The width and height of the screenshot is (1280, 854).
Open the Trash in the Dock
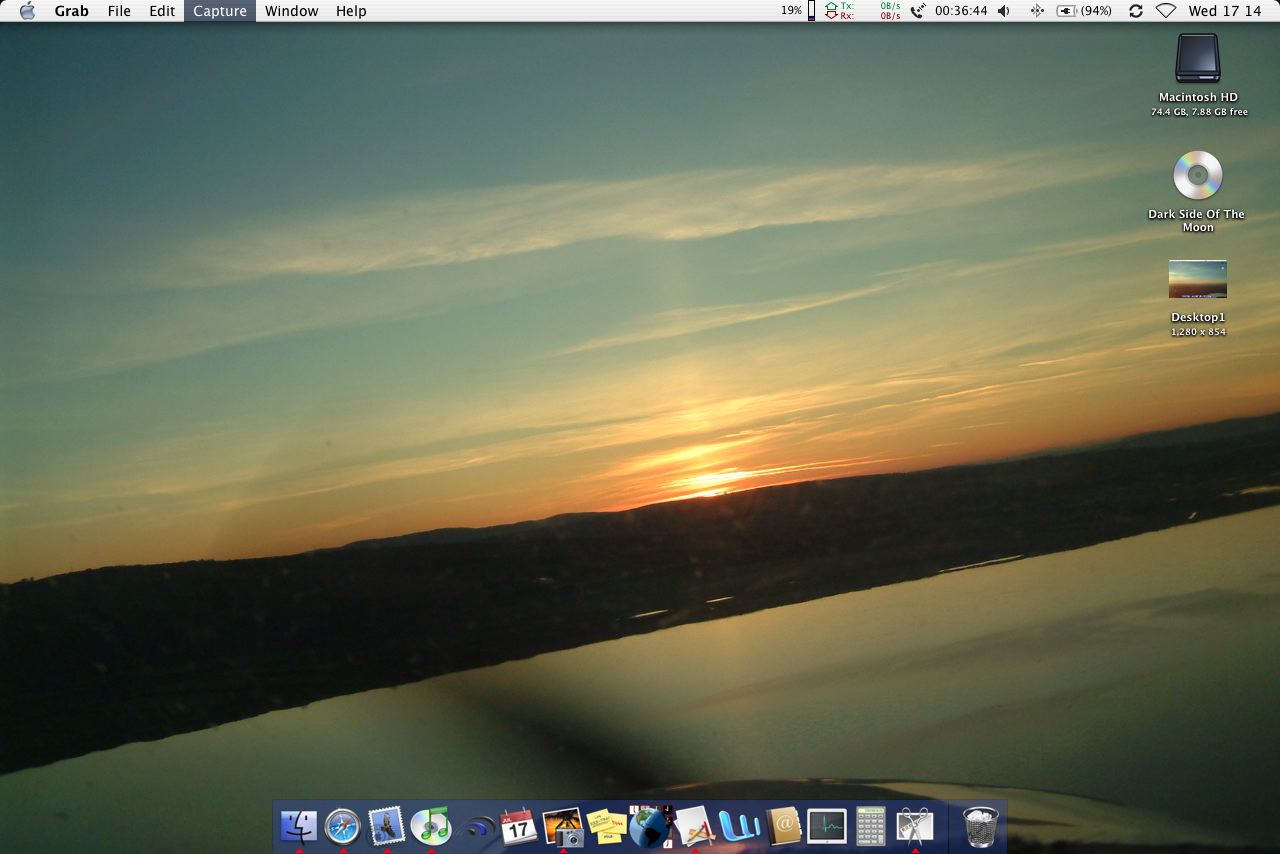tap(981, 826)
